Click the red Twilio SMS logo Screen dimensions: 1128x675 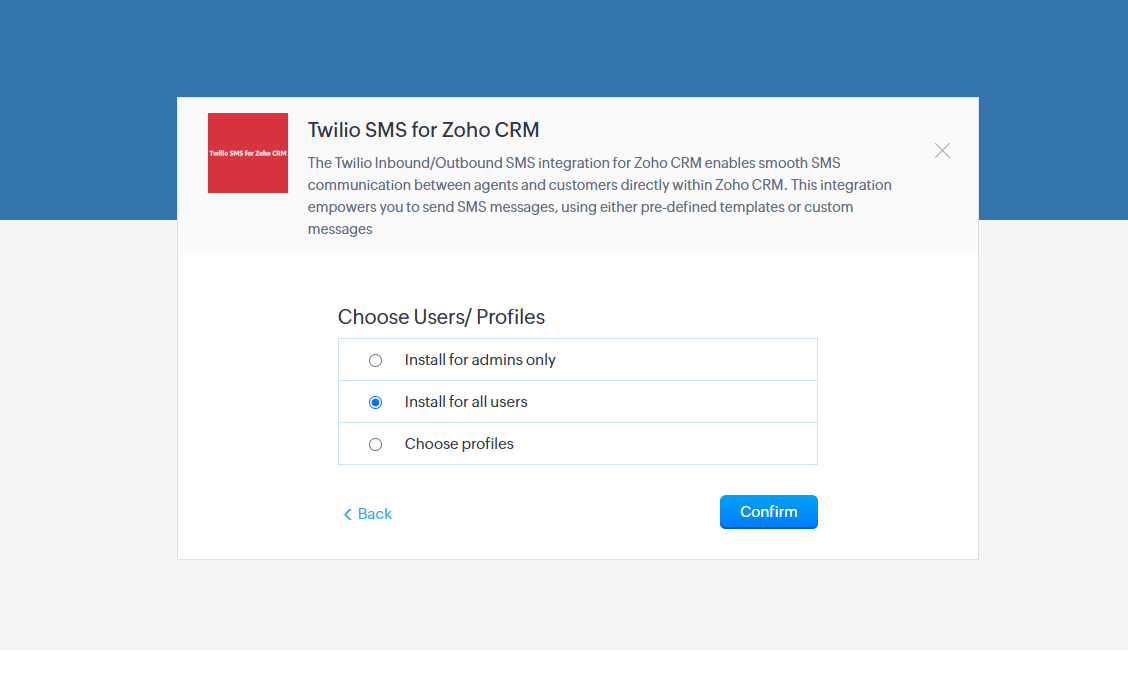coord(248,153)
